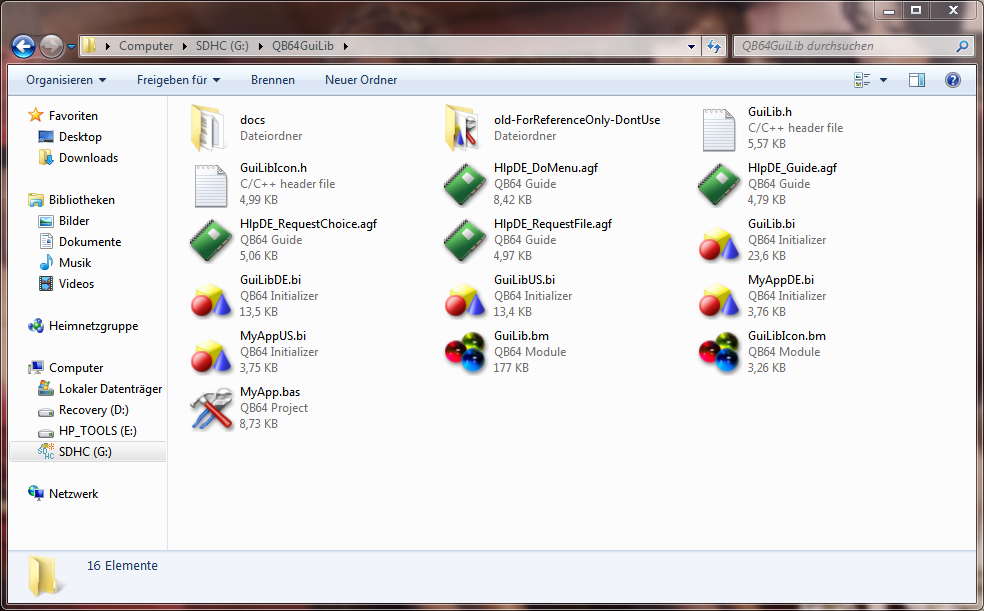This screenshot has width=984, height=611.
Task: Open the recent pages dropdown arrow
Action: (x=71, y=47)
